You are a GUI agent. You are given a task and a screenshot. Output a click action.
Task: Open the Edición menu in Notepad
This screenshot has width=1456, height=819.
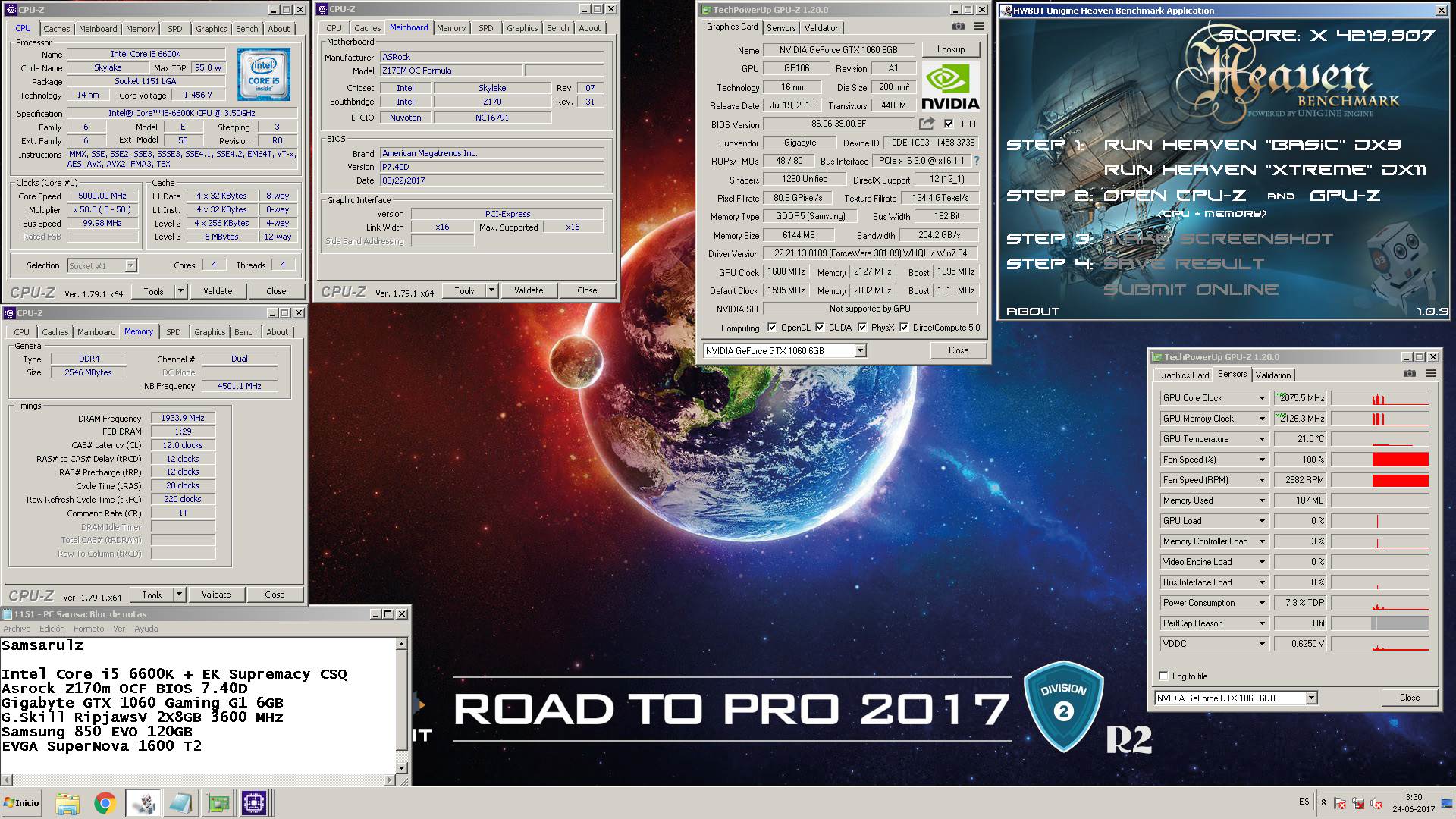(x=52, y=629)
